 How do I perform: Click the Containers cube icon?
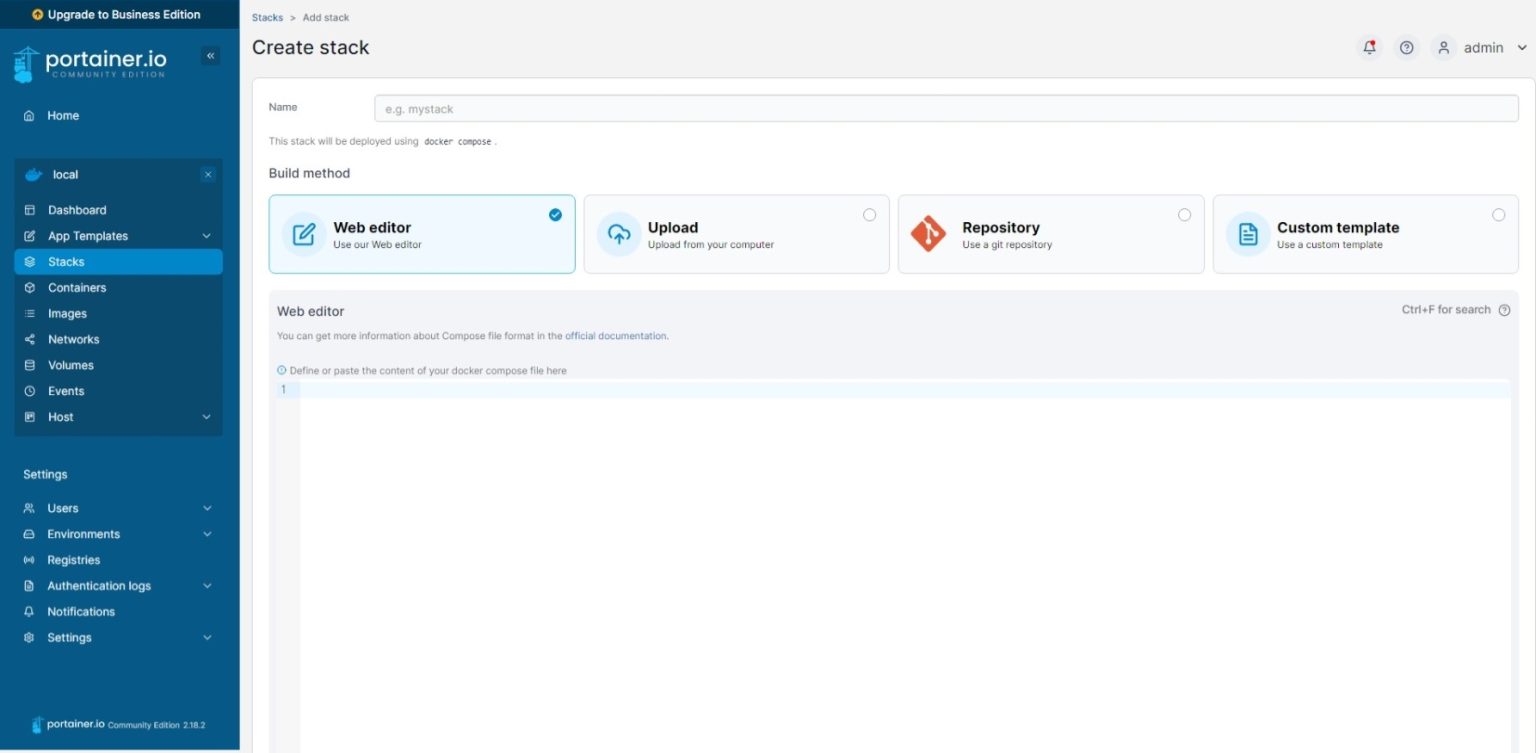29,288
